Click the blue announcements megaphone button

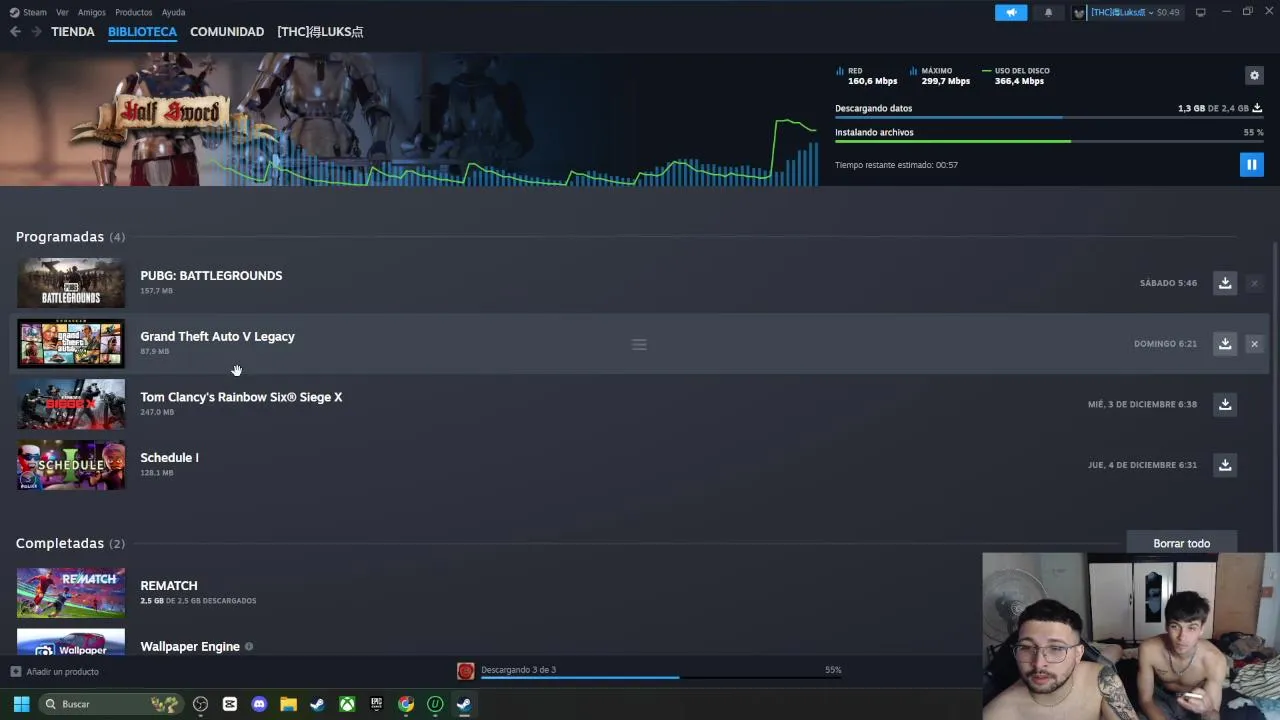point(1011,12)
